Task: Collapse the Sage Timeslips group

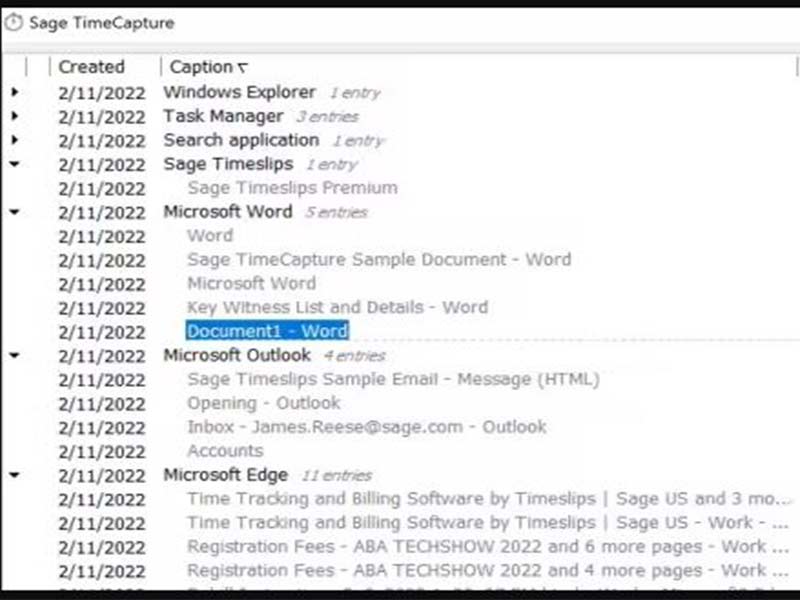Action: (15, 164)
